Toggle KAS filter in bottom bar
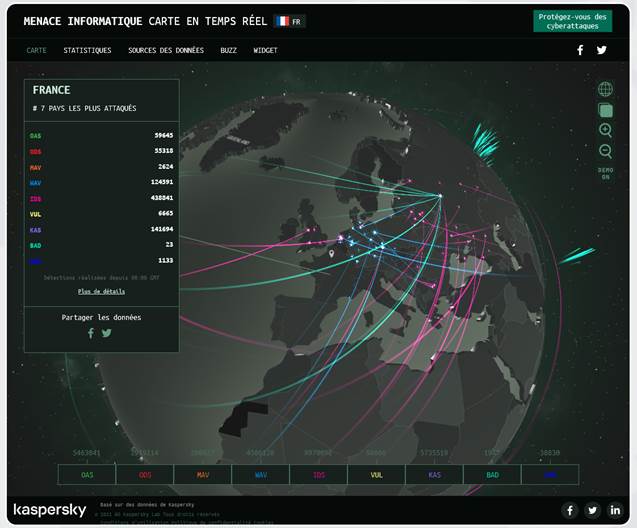 coord(434,474)
